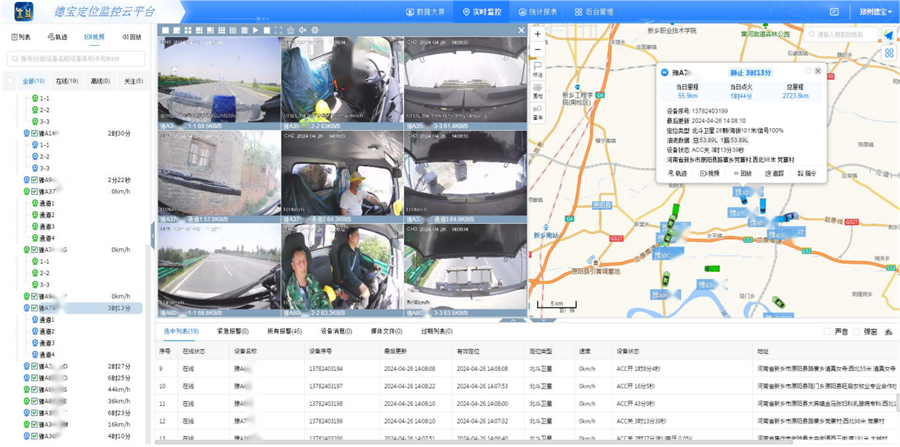This screenshot has width=900, height=447.
Task: Click 回放 in the vehicle info popup
Action: [x=740, y=173]
